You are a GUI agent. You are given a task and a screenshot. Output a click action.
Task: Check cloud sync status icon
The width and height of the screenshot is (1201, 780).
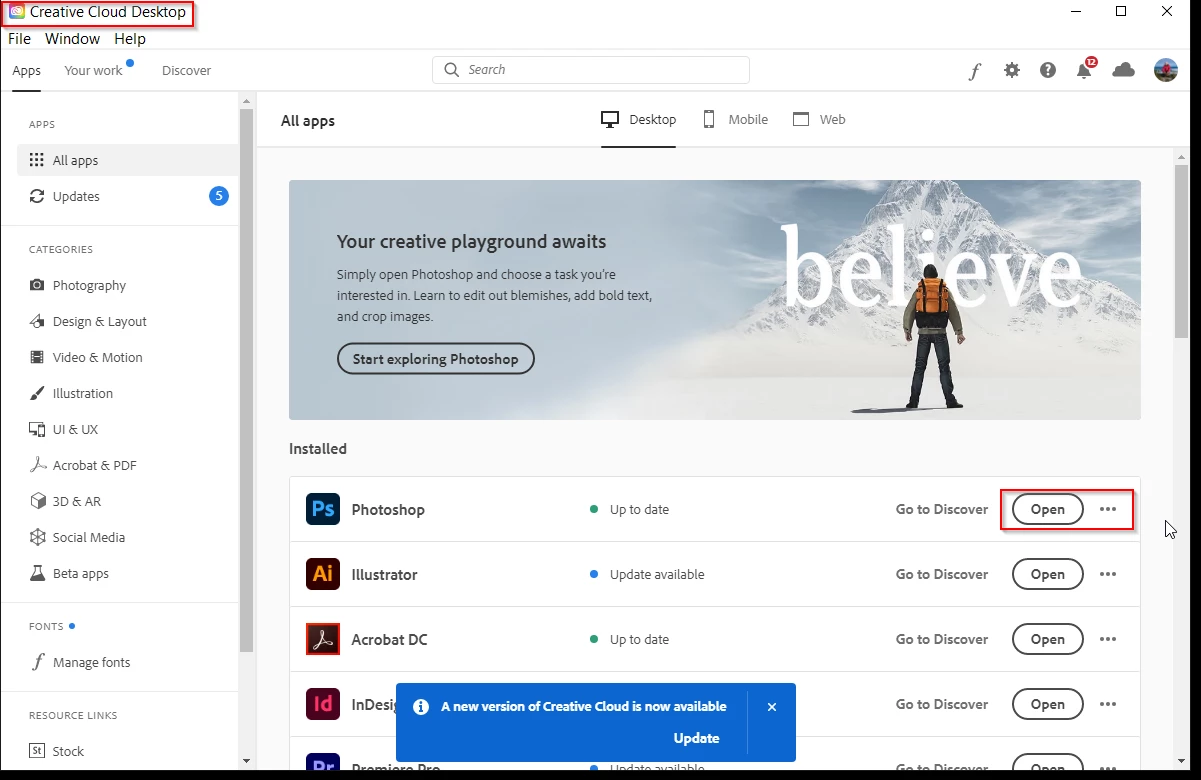[1124, 69]
